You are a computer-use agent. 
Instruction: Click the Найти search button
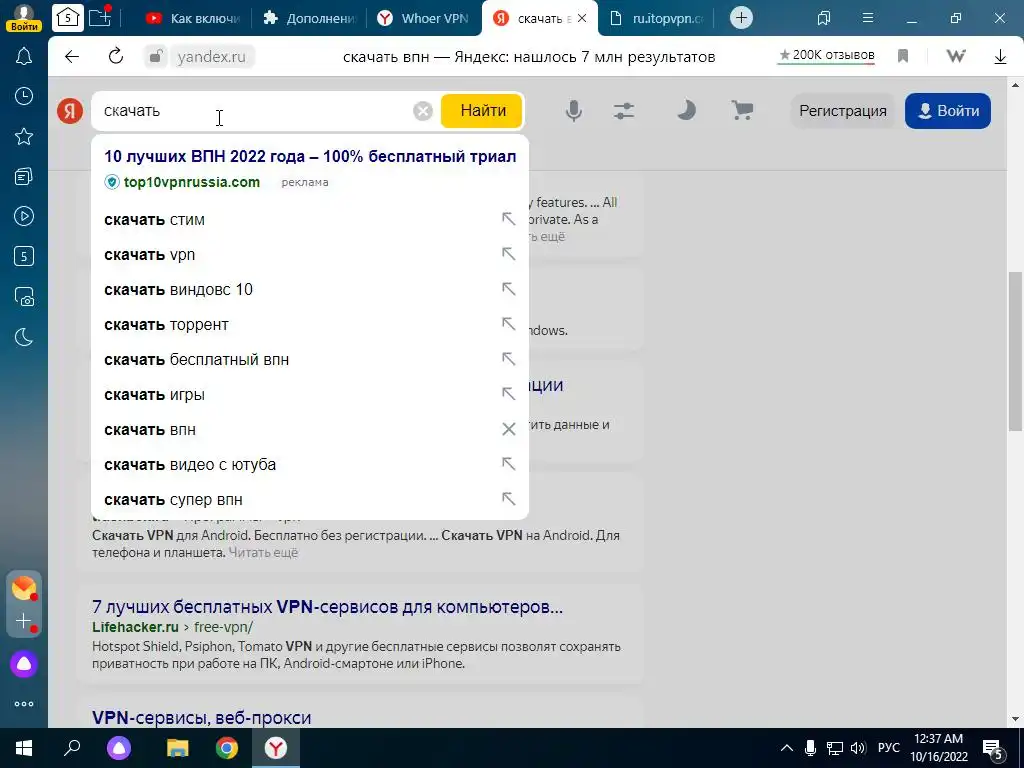coord(482,110)
